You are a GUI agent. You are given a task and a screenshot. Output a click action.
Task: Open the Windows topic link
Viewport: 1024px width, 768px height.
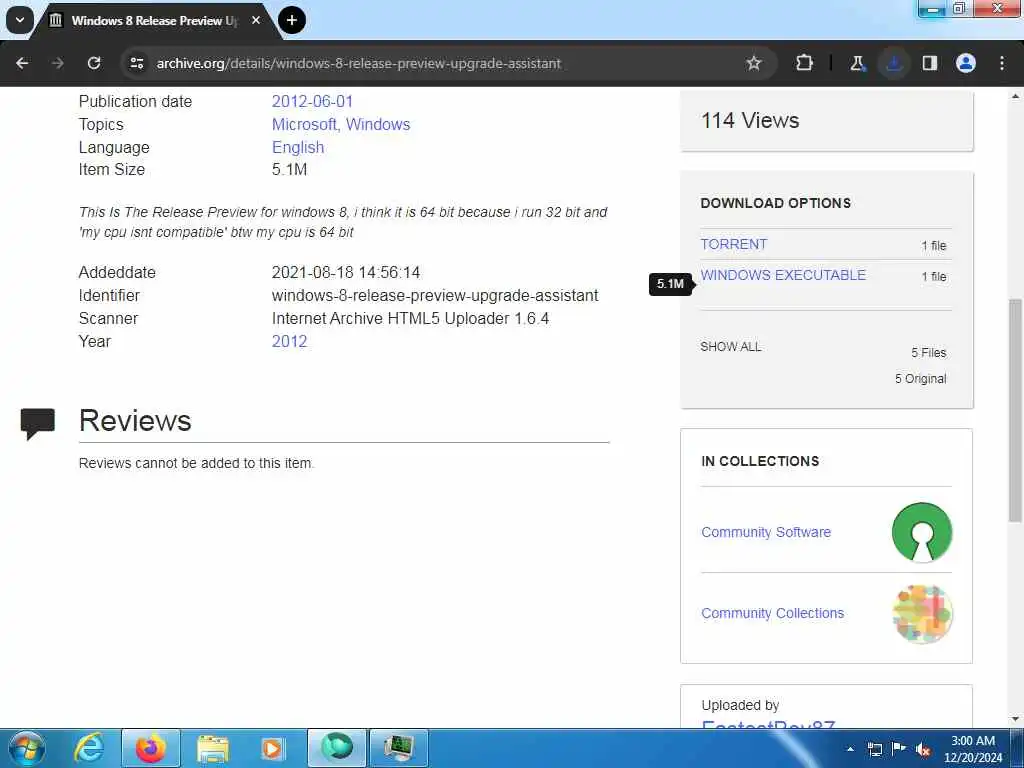coord(378,125)
